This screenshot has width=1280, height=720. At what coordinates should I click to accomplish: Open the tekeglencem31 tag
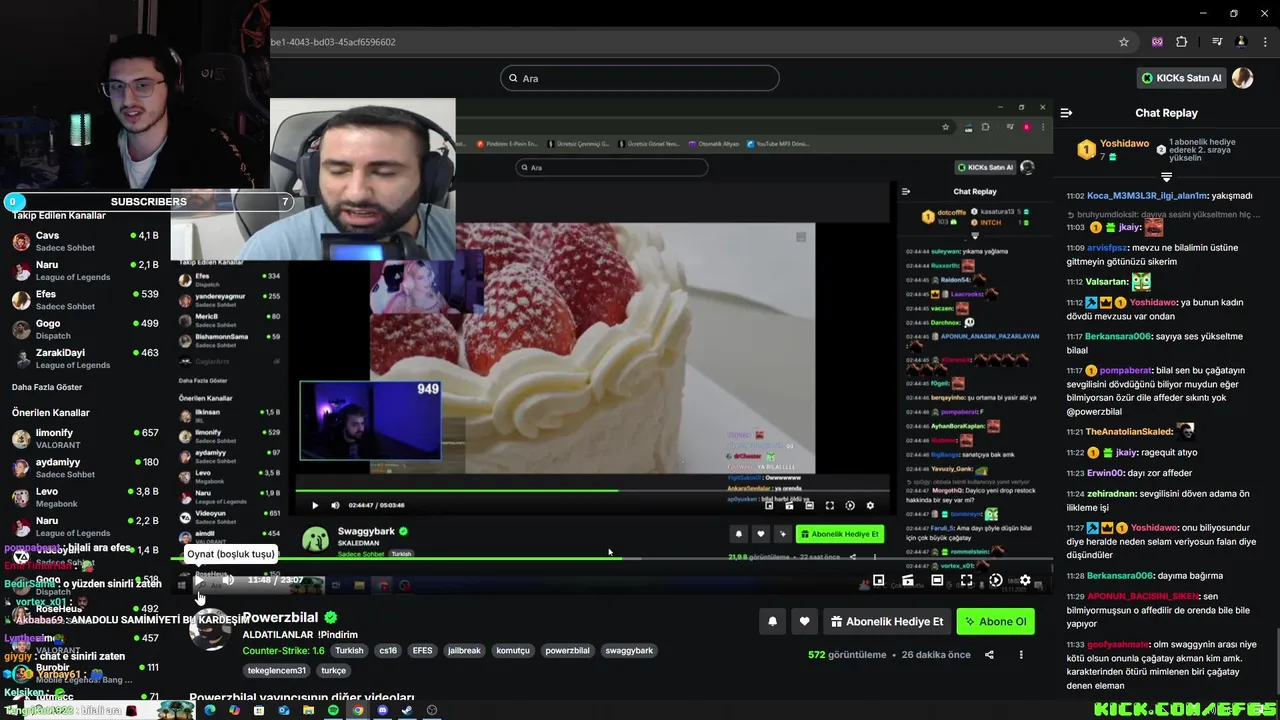277,670
